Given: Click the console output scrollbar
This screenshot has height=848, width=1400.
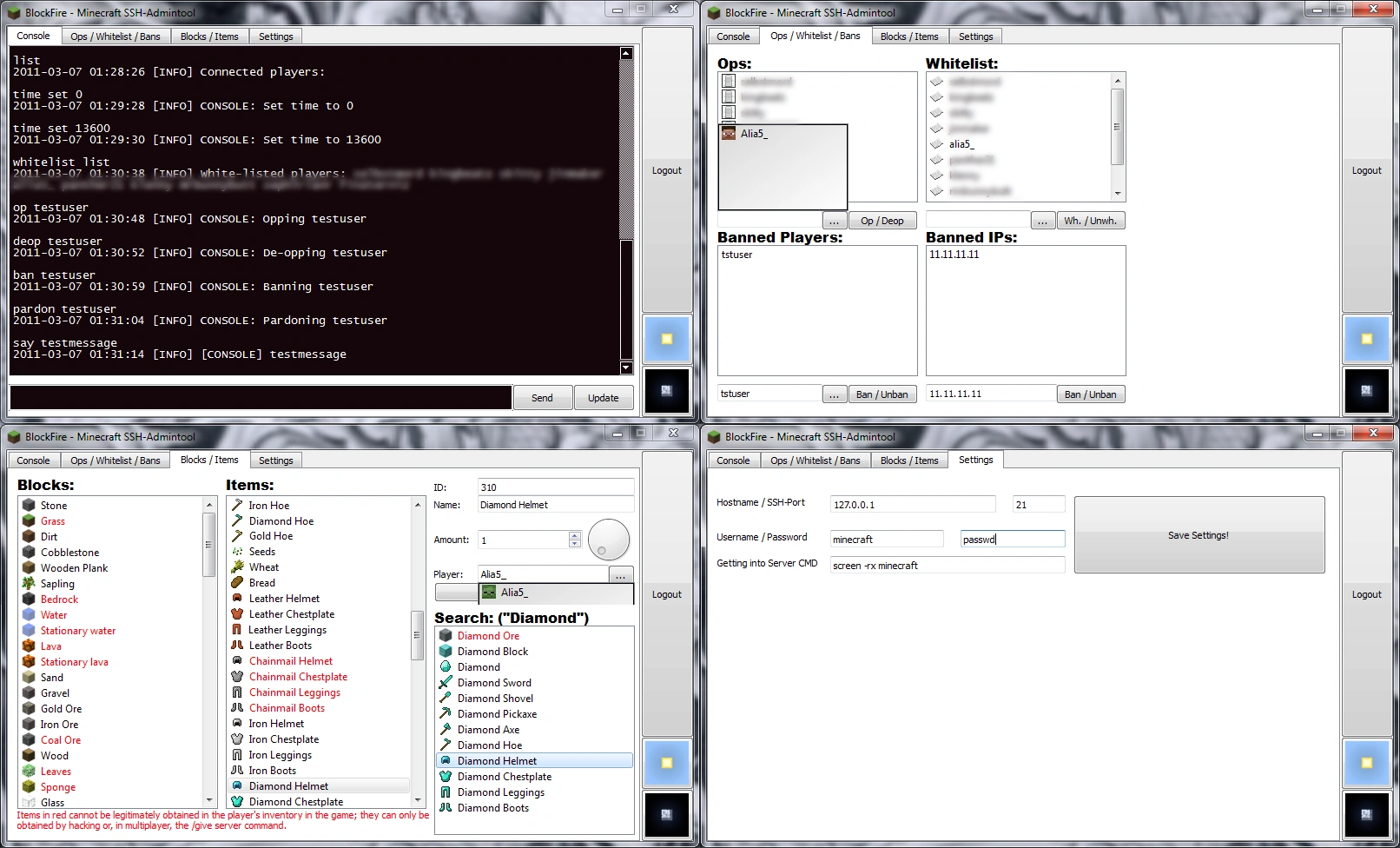Looking at the screenshot, I should point(626,209).
